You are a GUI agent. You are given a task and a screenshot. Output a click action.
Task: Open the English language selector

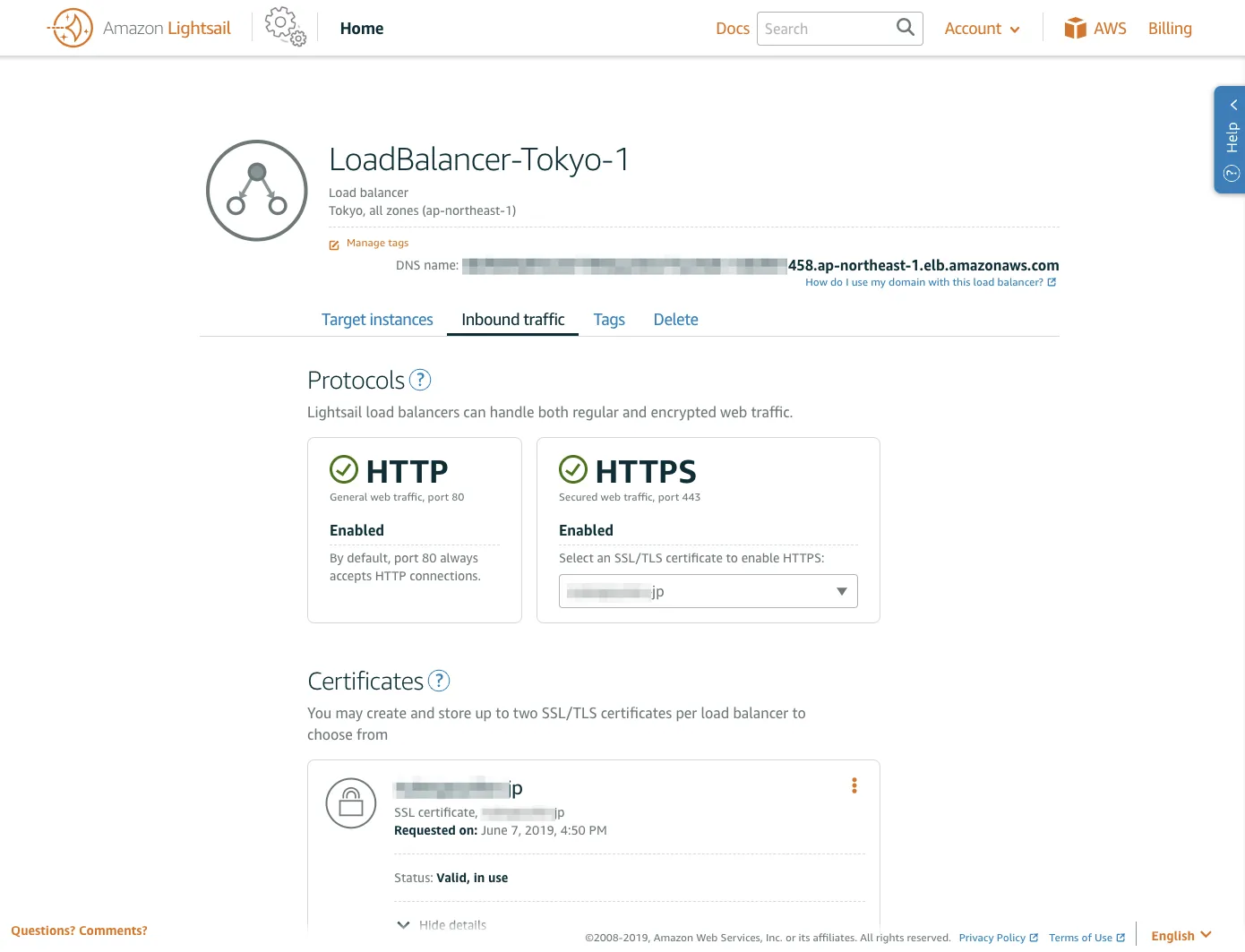point(1181,935)
